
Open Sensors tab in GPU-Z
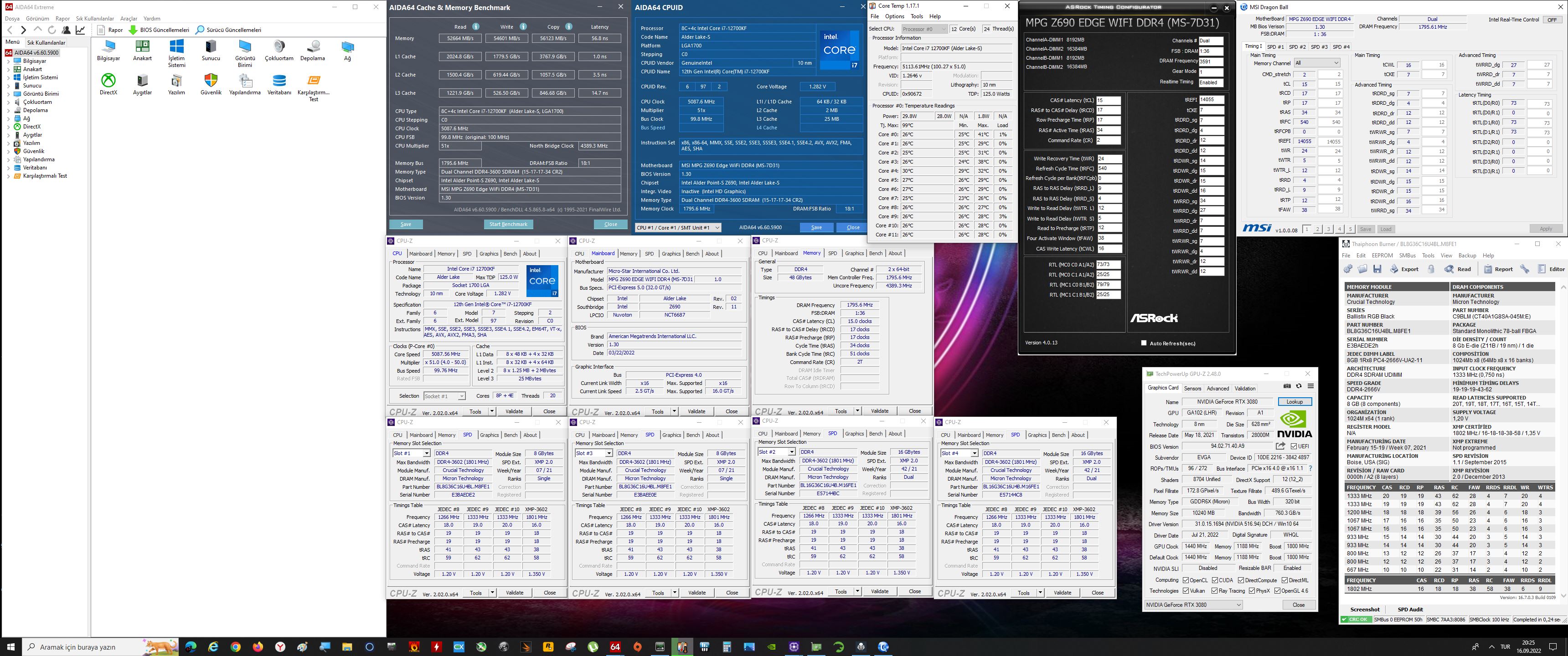(x=1192, y=388)
